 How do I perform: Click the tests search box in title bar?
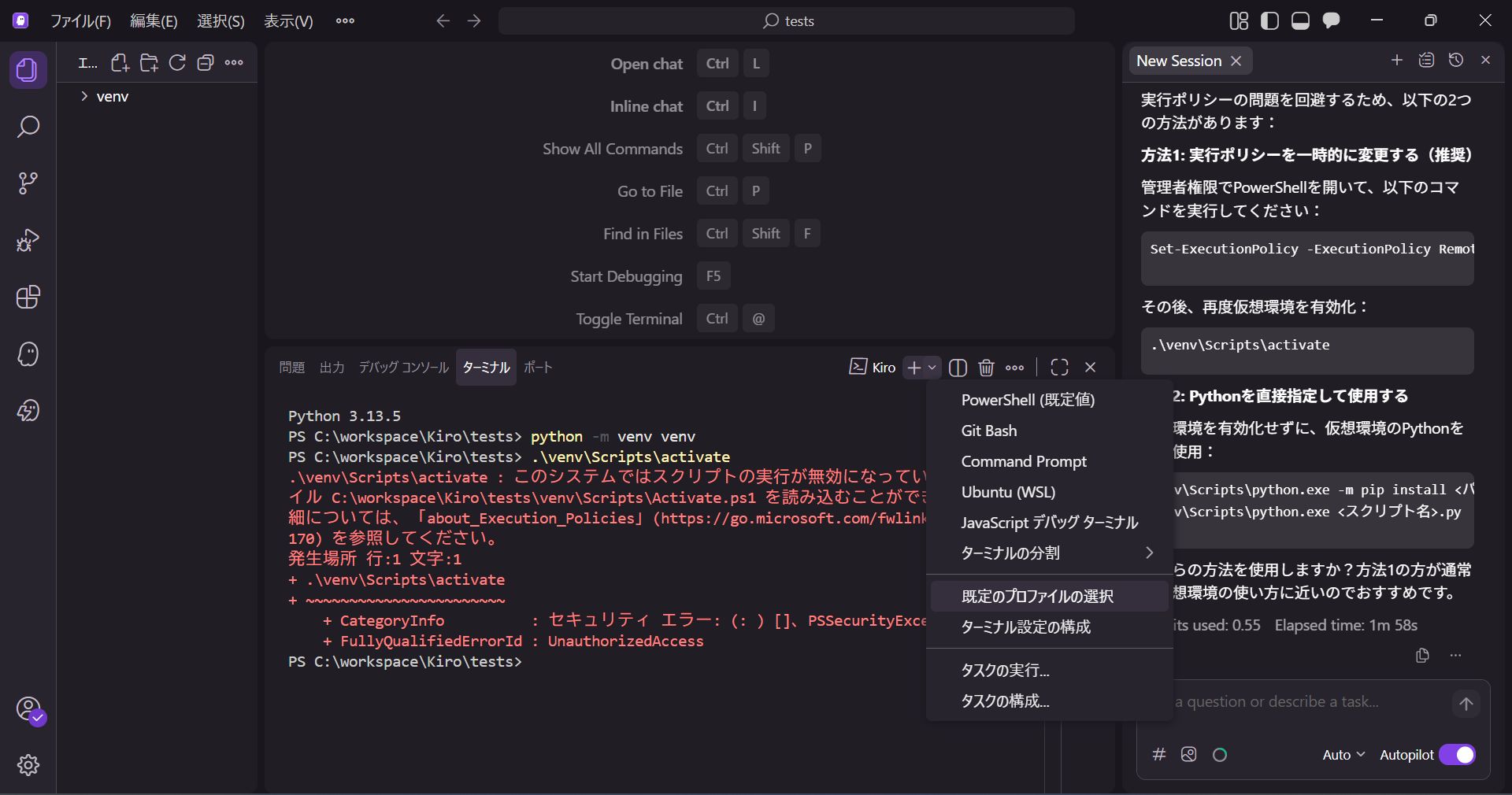coord(787,21)
